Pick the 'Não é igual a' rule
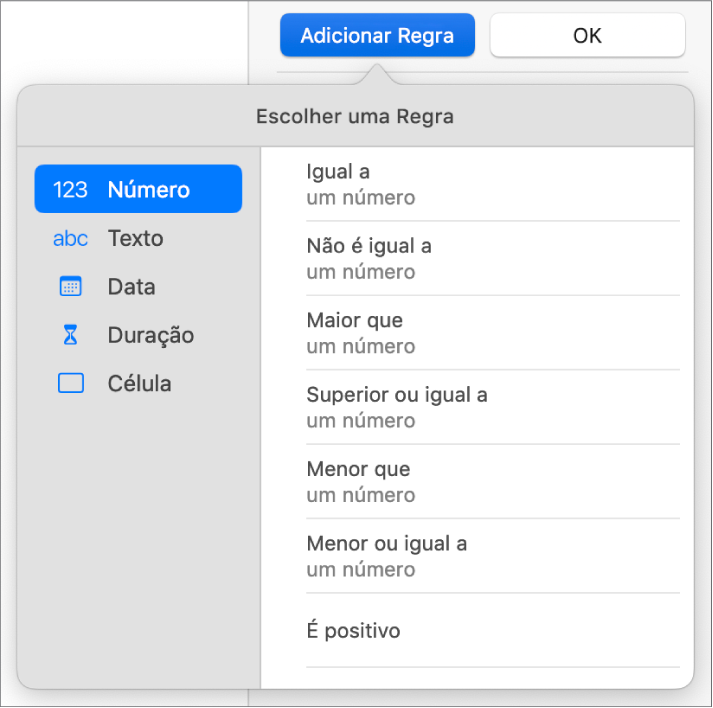This screenshot has height=708, width=713. click(x=493, y=258)
